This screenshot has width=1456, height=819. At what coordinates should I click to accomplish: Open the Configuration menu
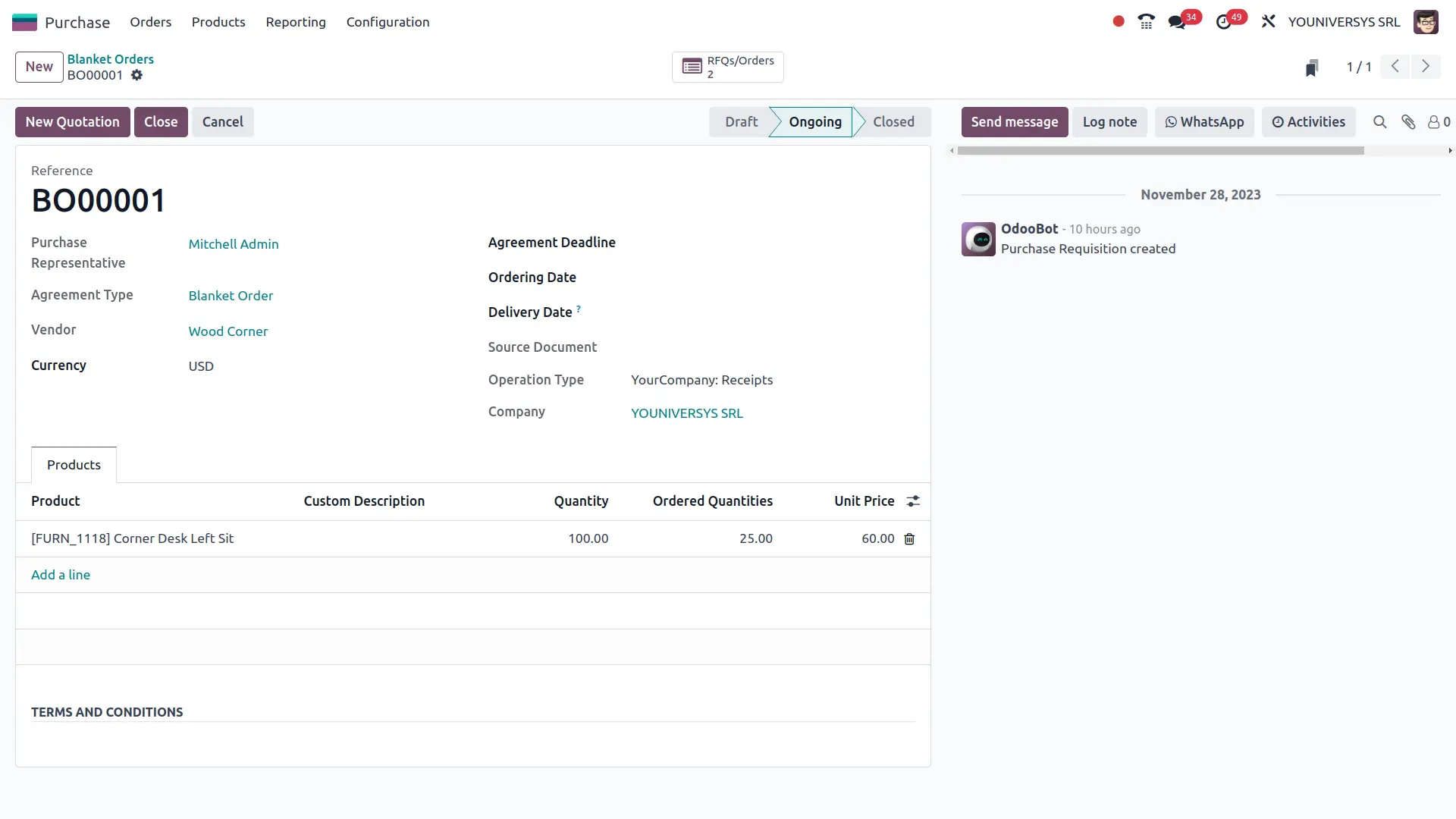click(388, 22)
